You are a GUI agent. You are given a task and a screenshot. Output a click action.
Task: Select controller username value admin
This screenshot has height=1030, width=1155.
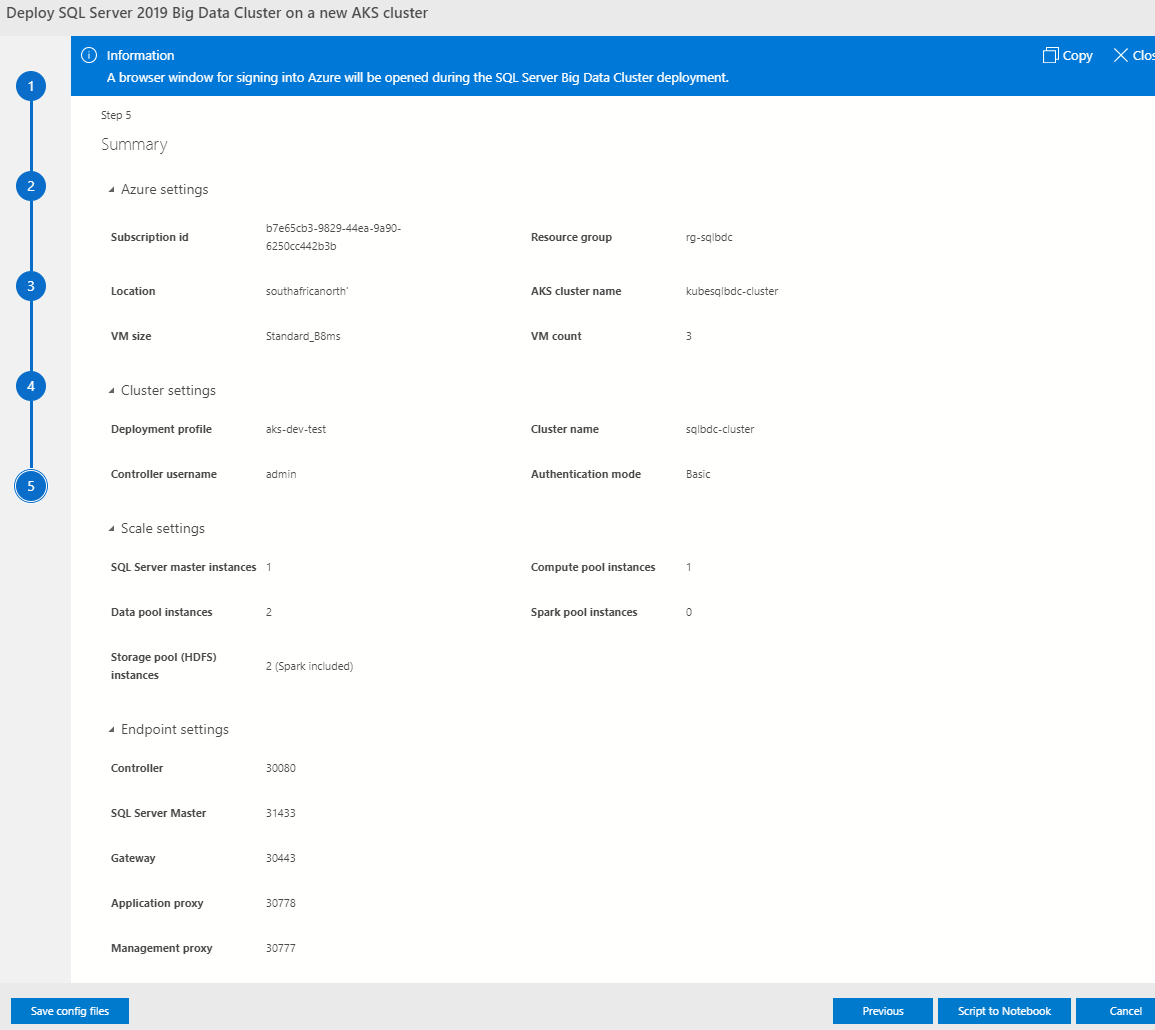281,474
